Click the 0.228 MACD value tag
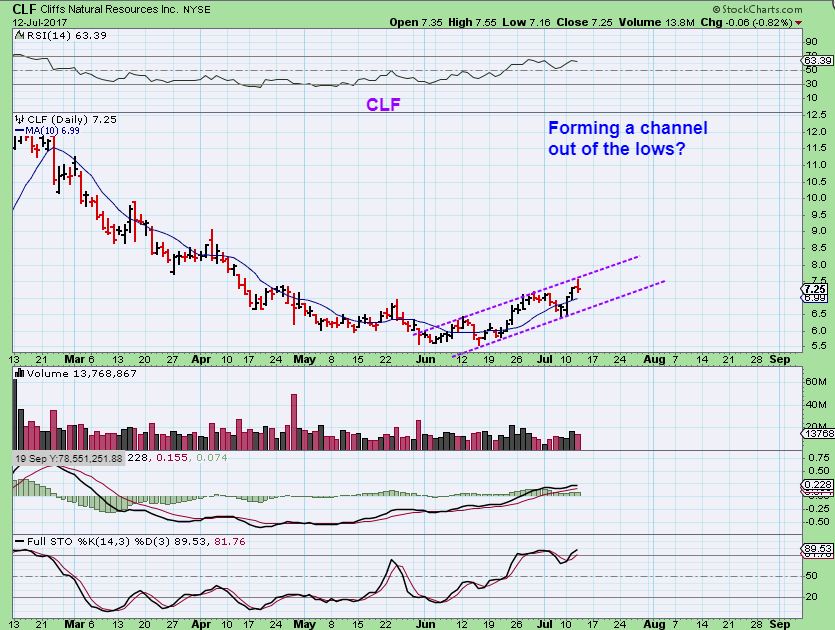 817,484
